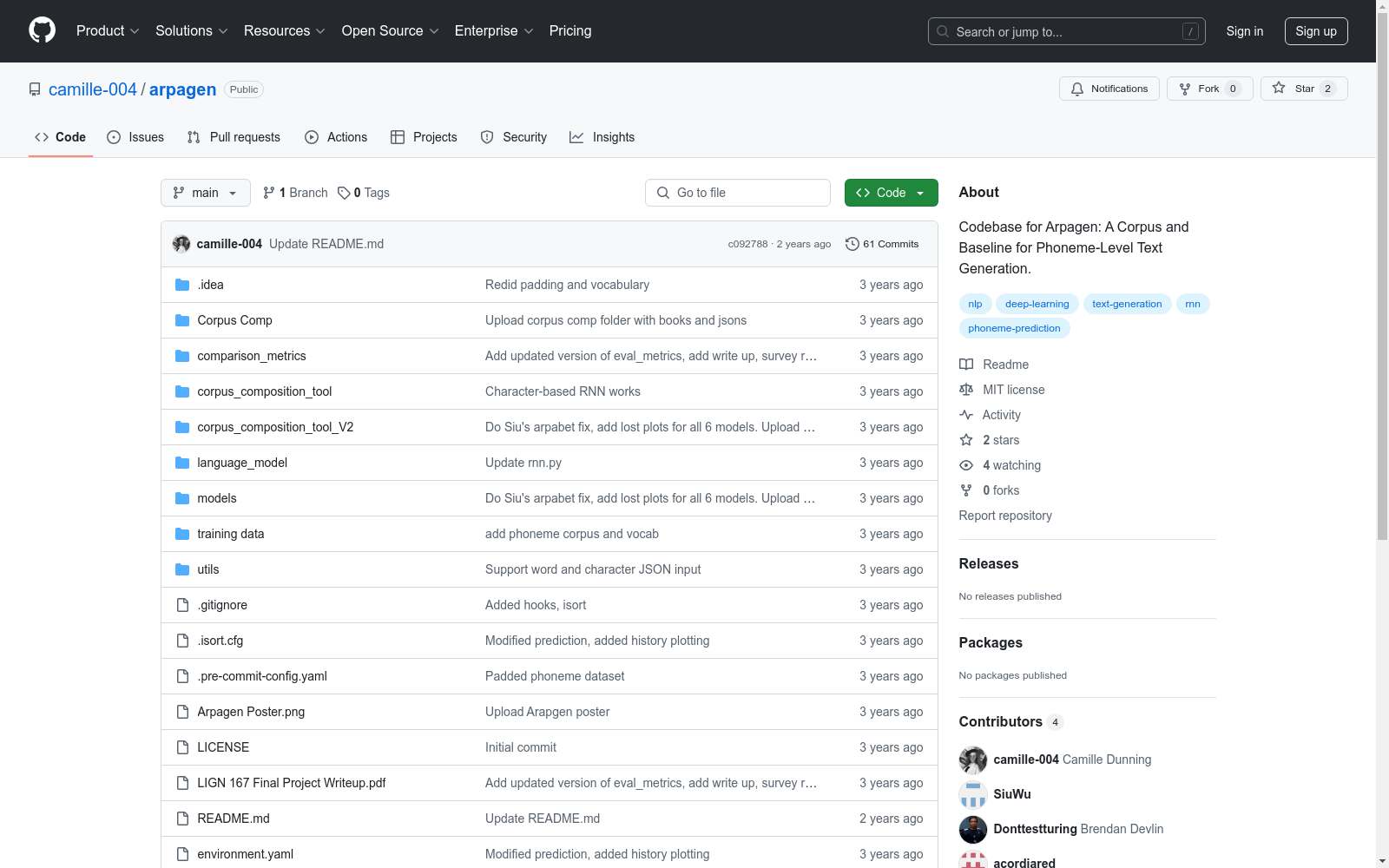Switch to the Security tab
Image resolution: width=1389 pixels, height=868 pixels.
coord(514,137)
